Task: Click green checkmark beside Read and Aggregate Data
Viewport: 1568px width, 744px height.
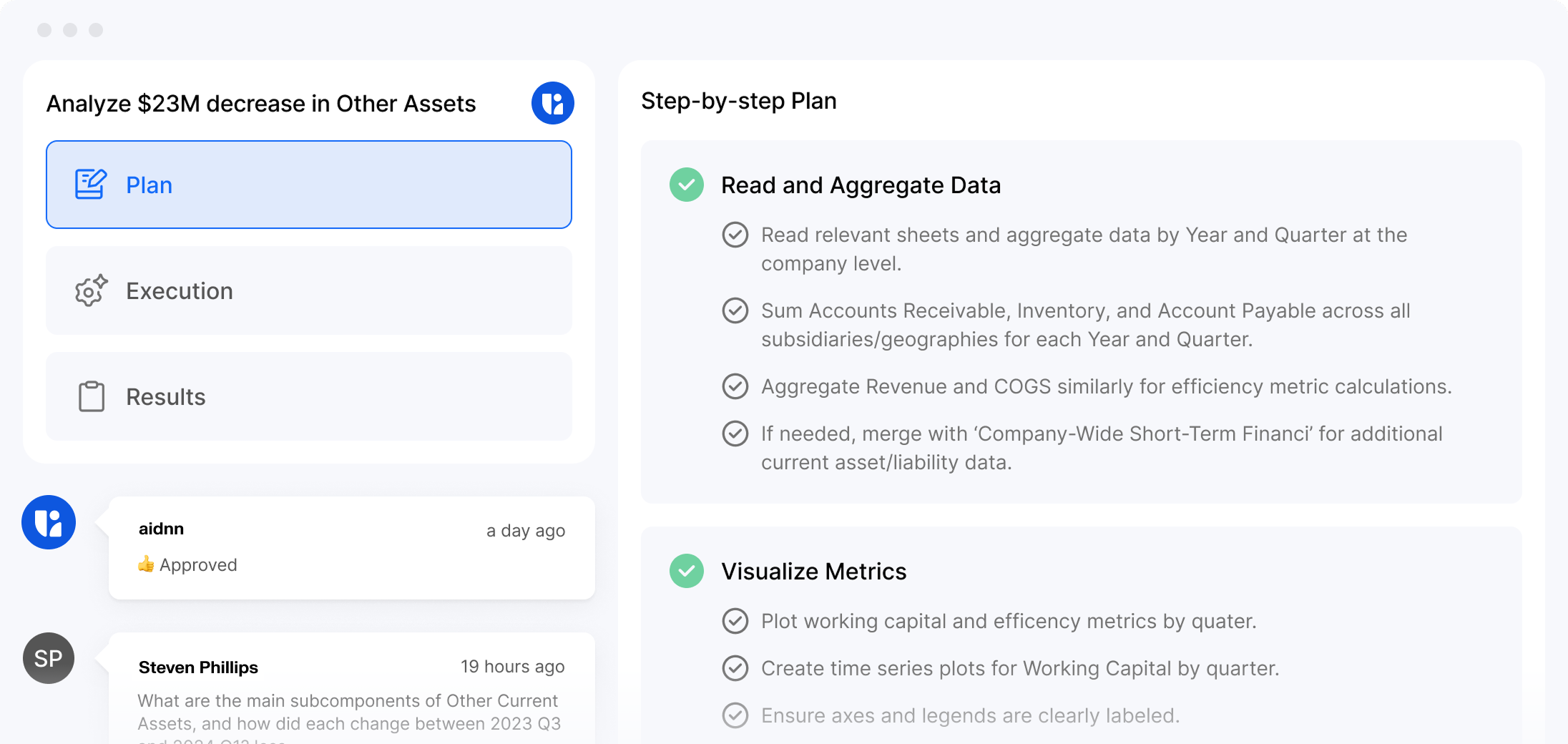Action: 686,185
